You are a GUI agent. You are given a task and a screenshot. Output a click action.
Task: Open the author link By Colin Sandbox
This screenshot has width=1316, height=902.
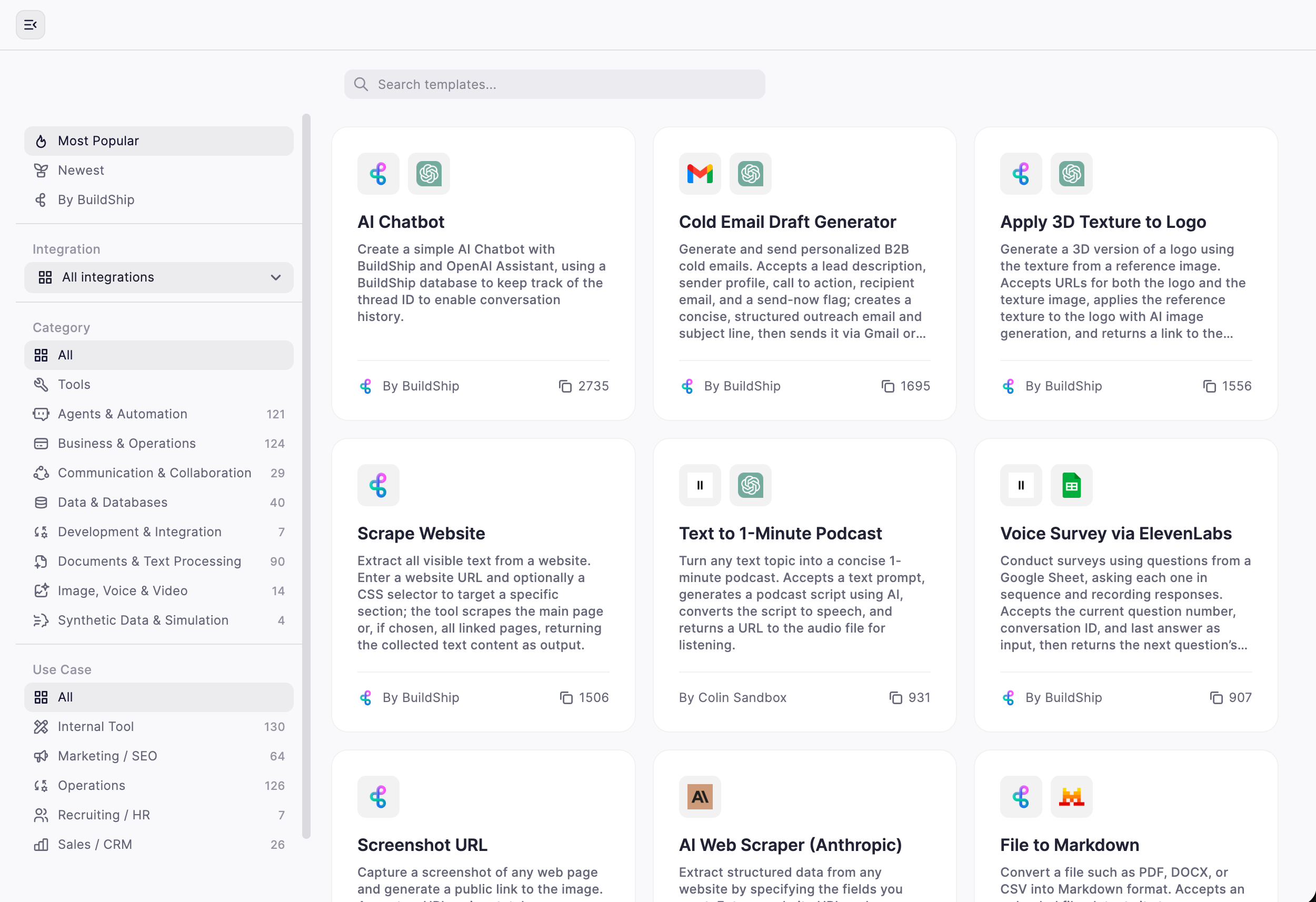(733, 698)
